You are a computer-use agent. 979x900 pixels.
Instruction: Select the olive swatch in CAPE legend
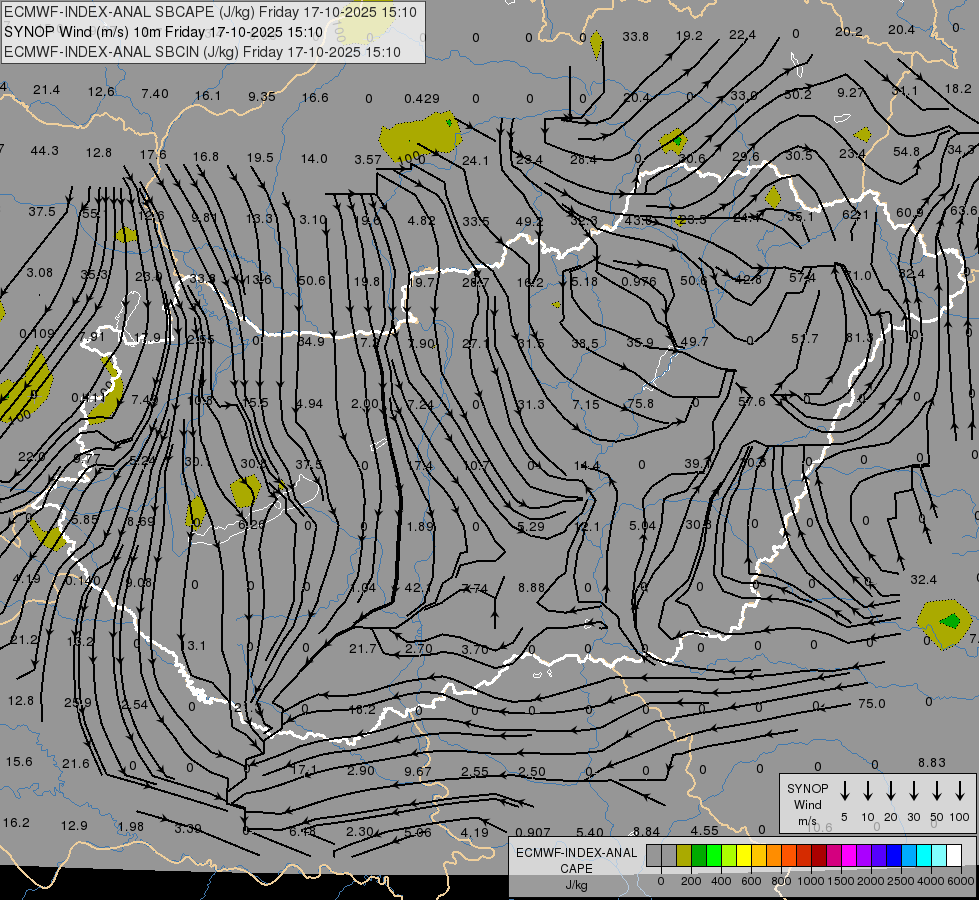pos(684,856)
